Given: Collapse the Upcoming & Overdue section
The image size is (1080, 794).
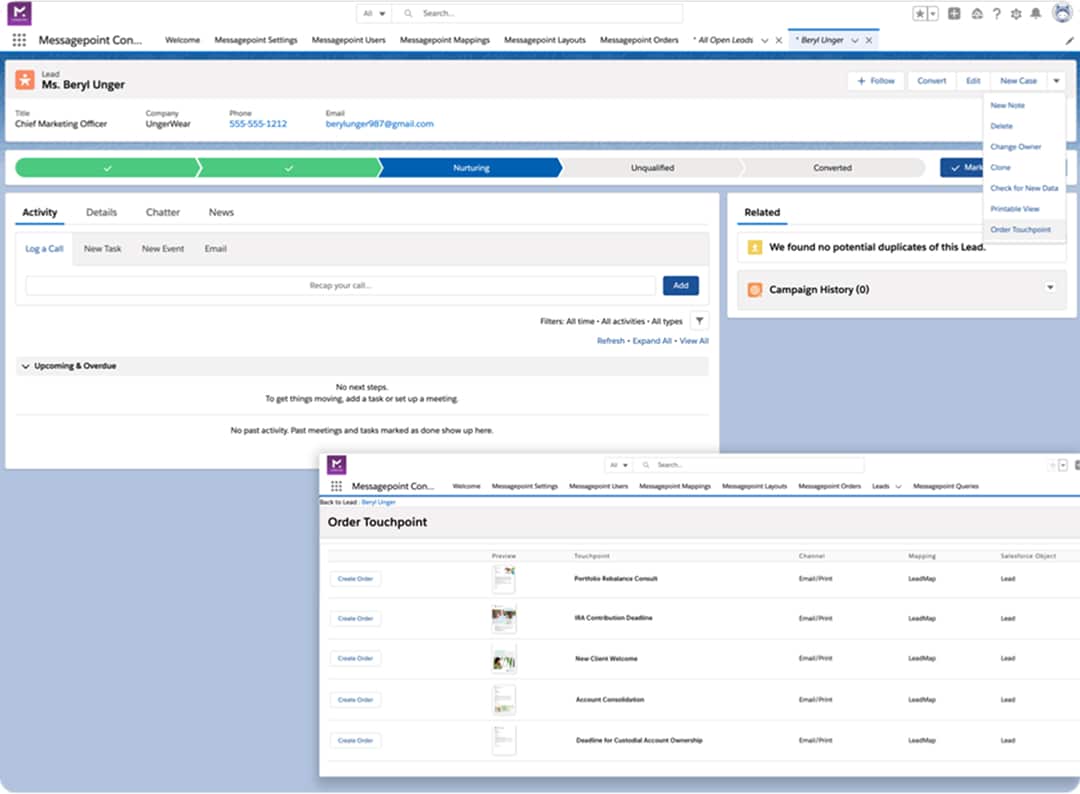Looking at the screenshot, I should point(25,366).
